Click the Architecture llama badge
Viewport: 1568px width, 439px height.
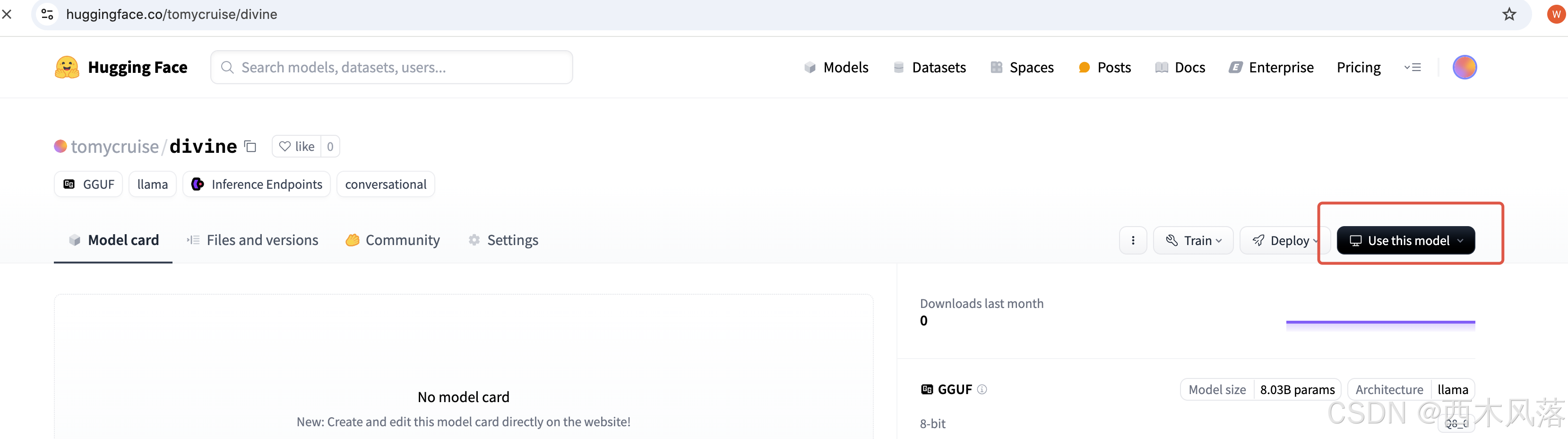[1411, 389]
